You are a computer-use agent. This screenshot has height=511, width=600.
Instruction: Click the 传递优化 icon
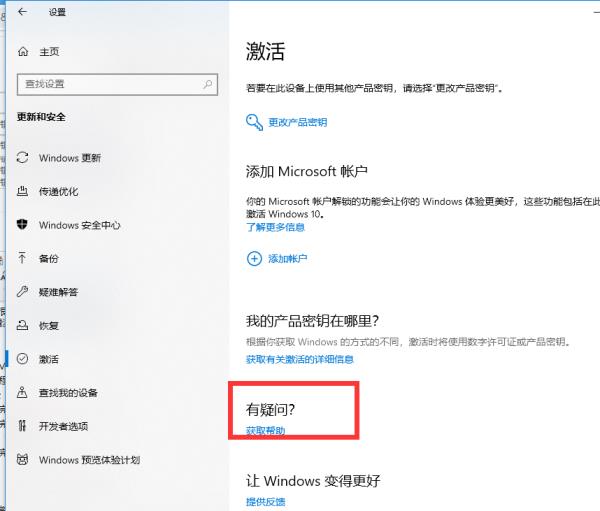[x=23, y=191]
